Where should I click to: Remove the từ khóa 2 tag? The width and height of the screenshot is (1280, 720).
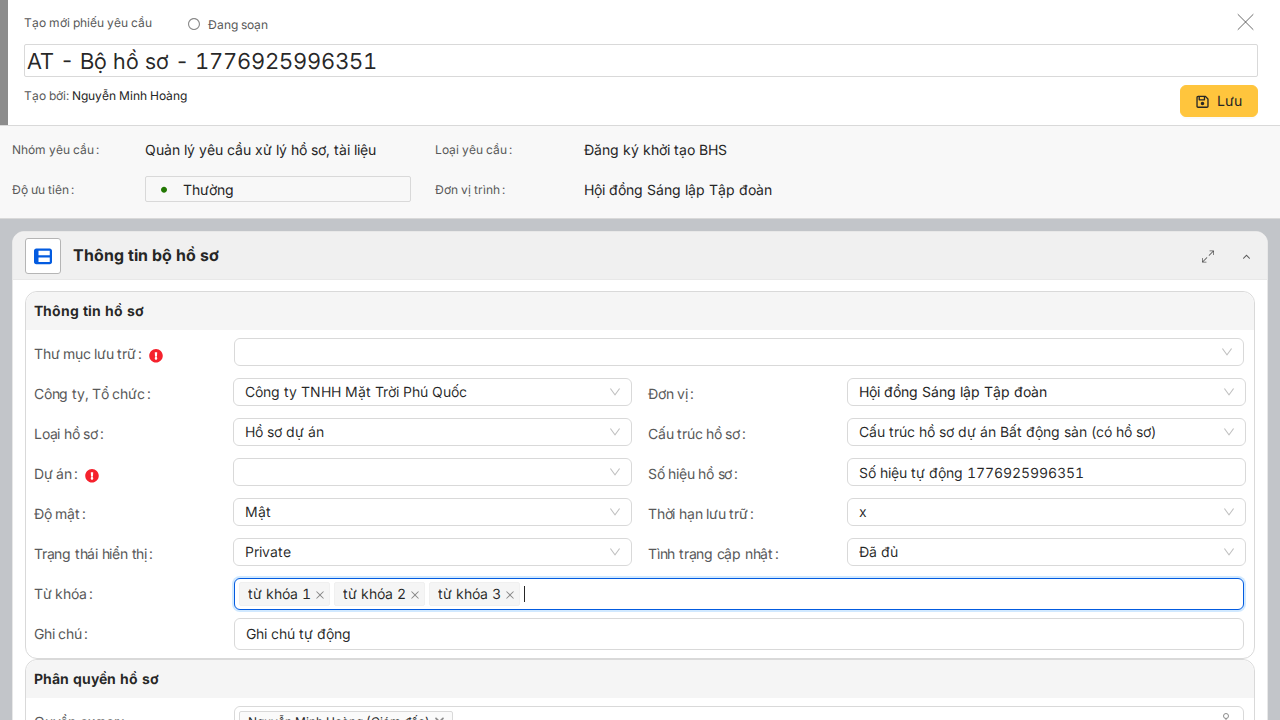[415, 595]
